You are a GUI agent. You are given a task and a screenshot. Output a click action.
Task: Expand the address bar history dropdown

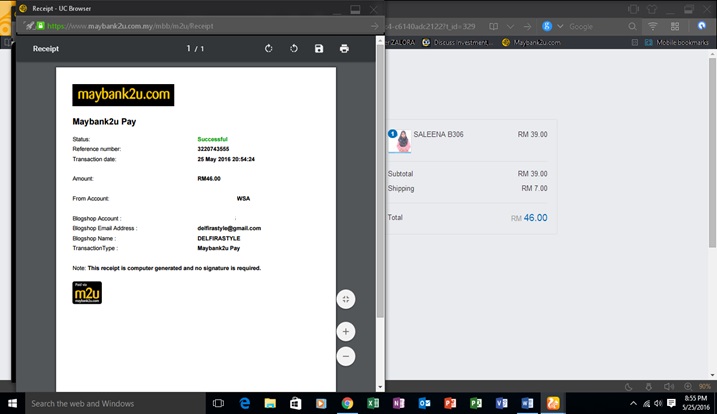point(510,27)
